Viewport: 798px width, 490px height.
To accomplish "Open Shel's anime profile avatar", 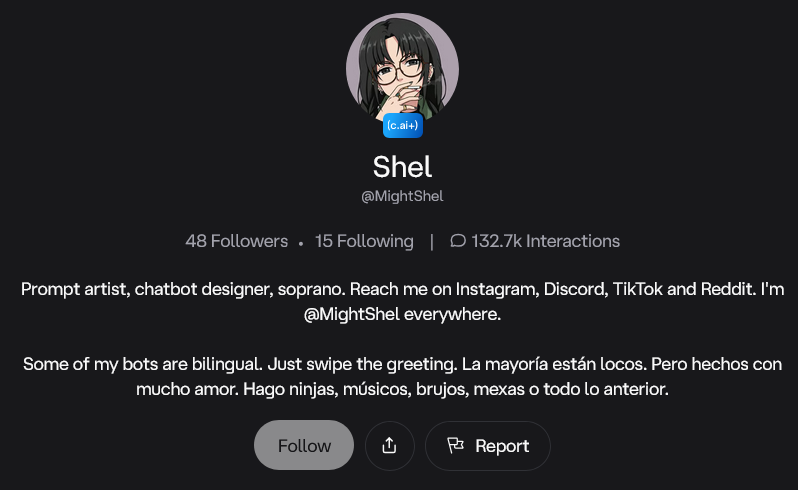I will (x=403, y=70).
